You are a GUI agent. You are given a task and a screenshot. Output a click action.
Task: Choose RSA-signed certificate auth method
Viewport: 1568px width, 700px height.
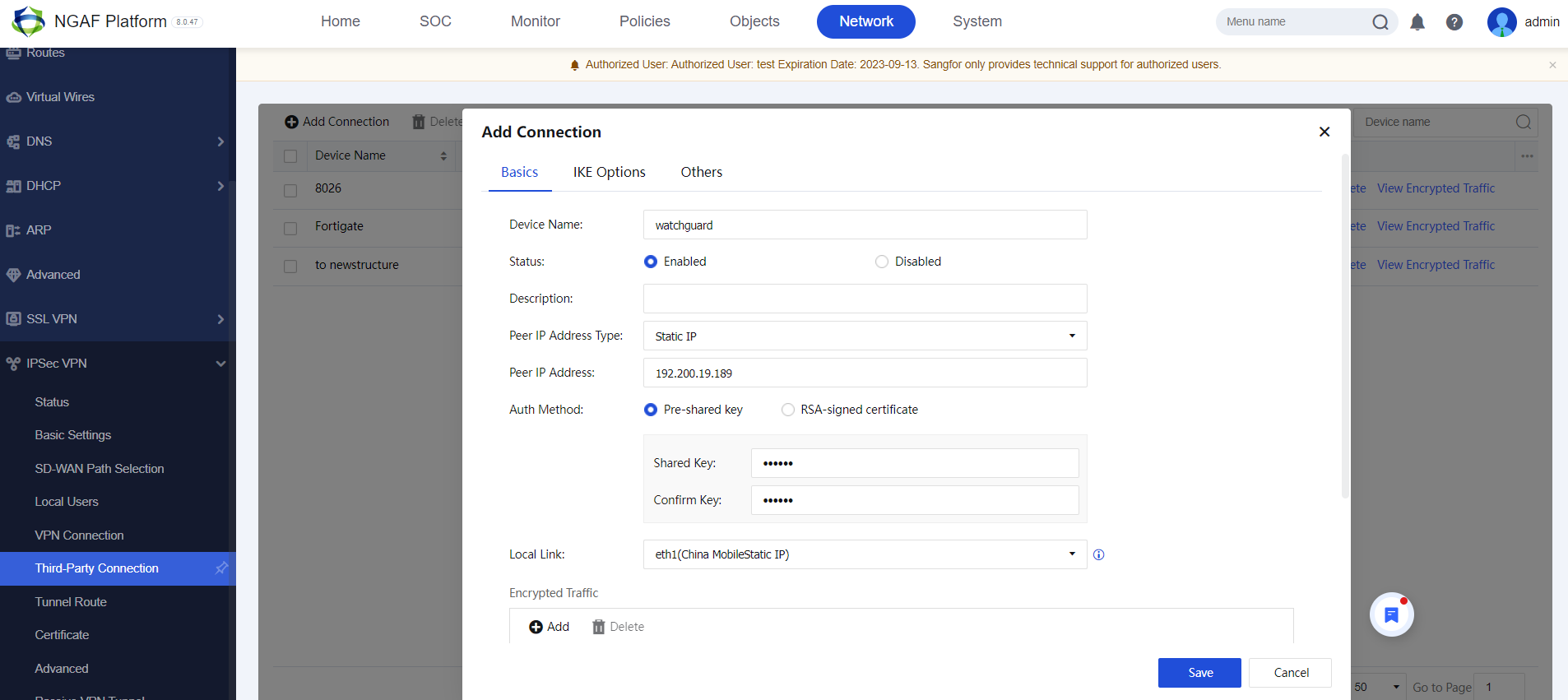(x=788, y=410)
